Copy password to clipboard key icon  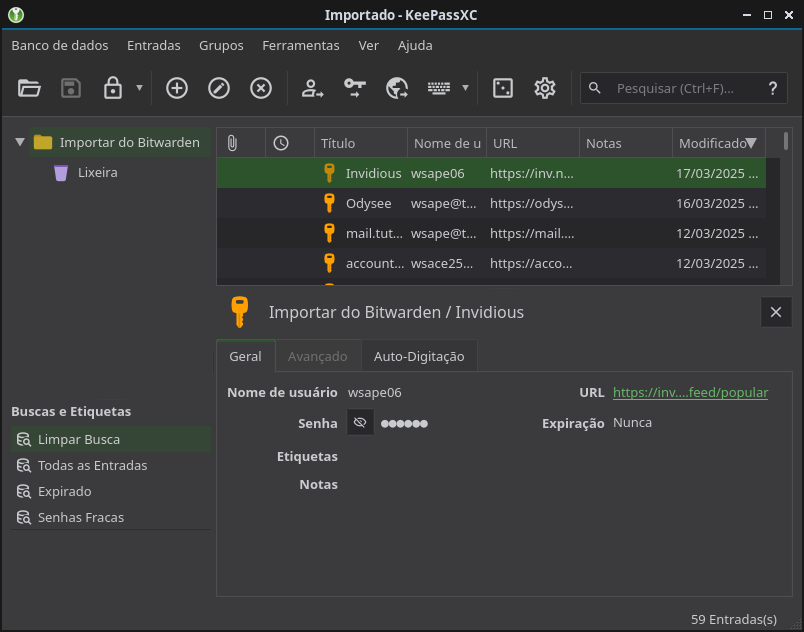pos(354,88)
